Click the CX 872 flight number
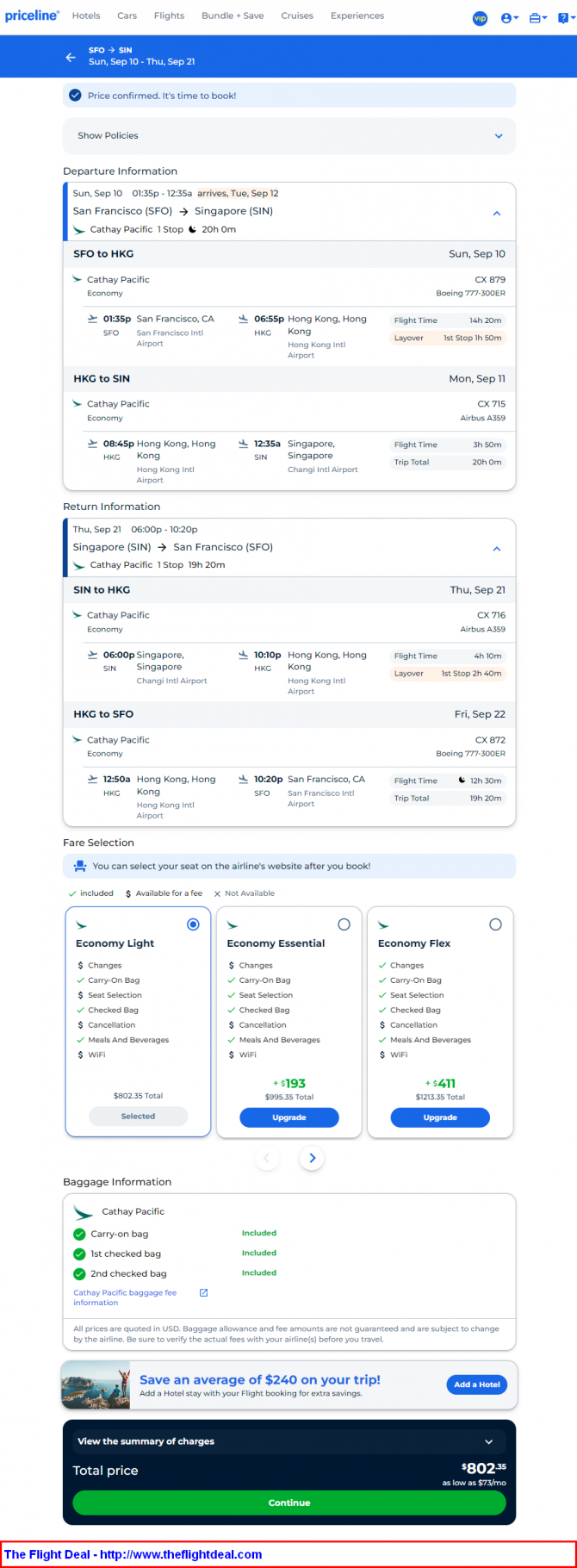Image resolution: width=577 pixels, height=1568 pixels. click(x=490, y=740)
